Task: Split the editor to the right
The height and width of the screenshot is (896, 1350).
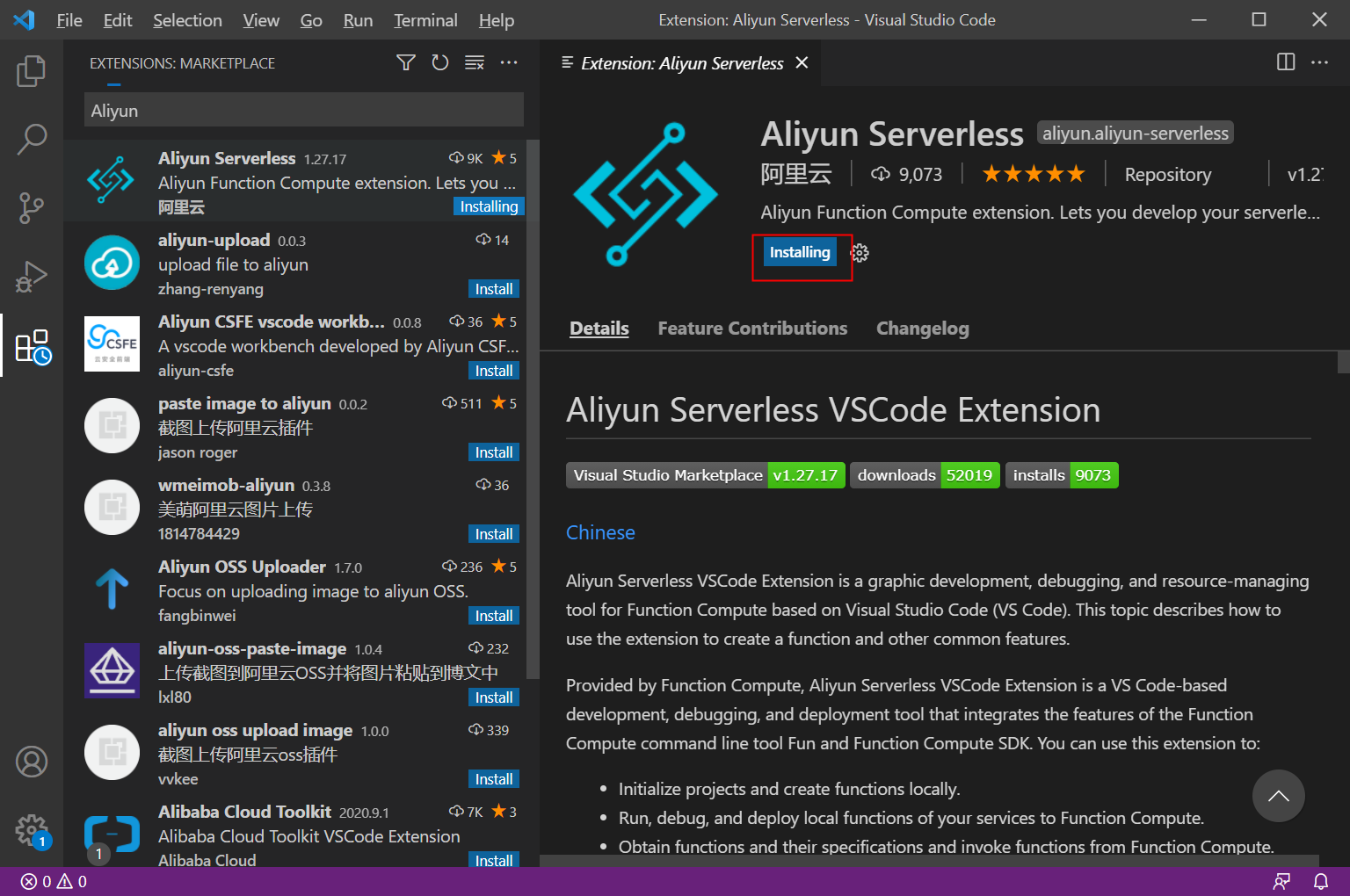Action: [x=1286, y=61]
